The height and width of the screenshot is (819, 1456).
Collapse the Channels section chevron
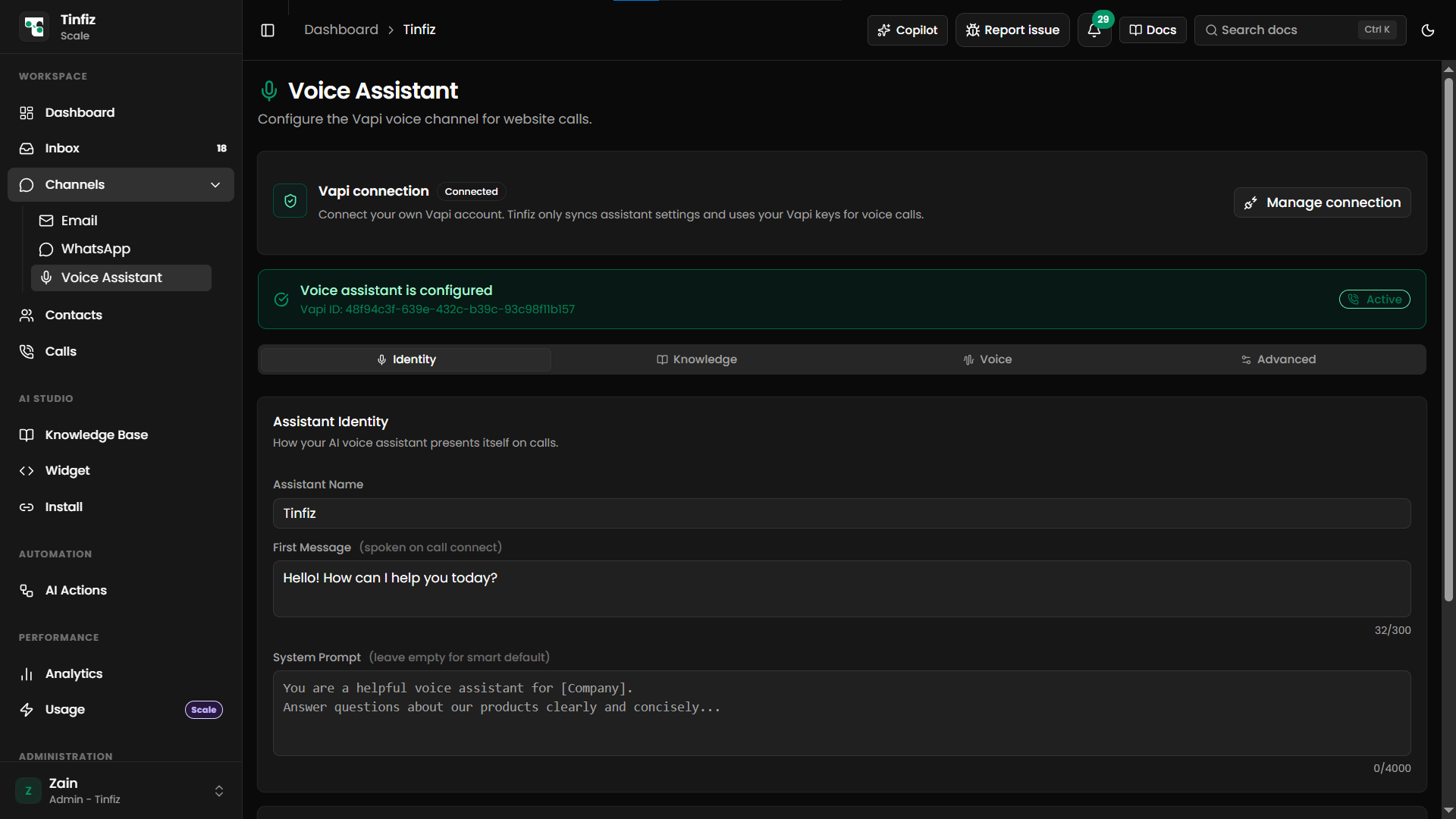(215, 184)
